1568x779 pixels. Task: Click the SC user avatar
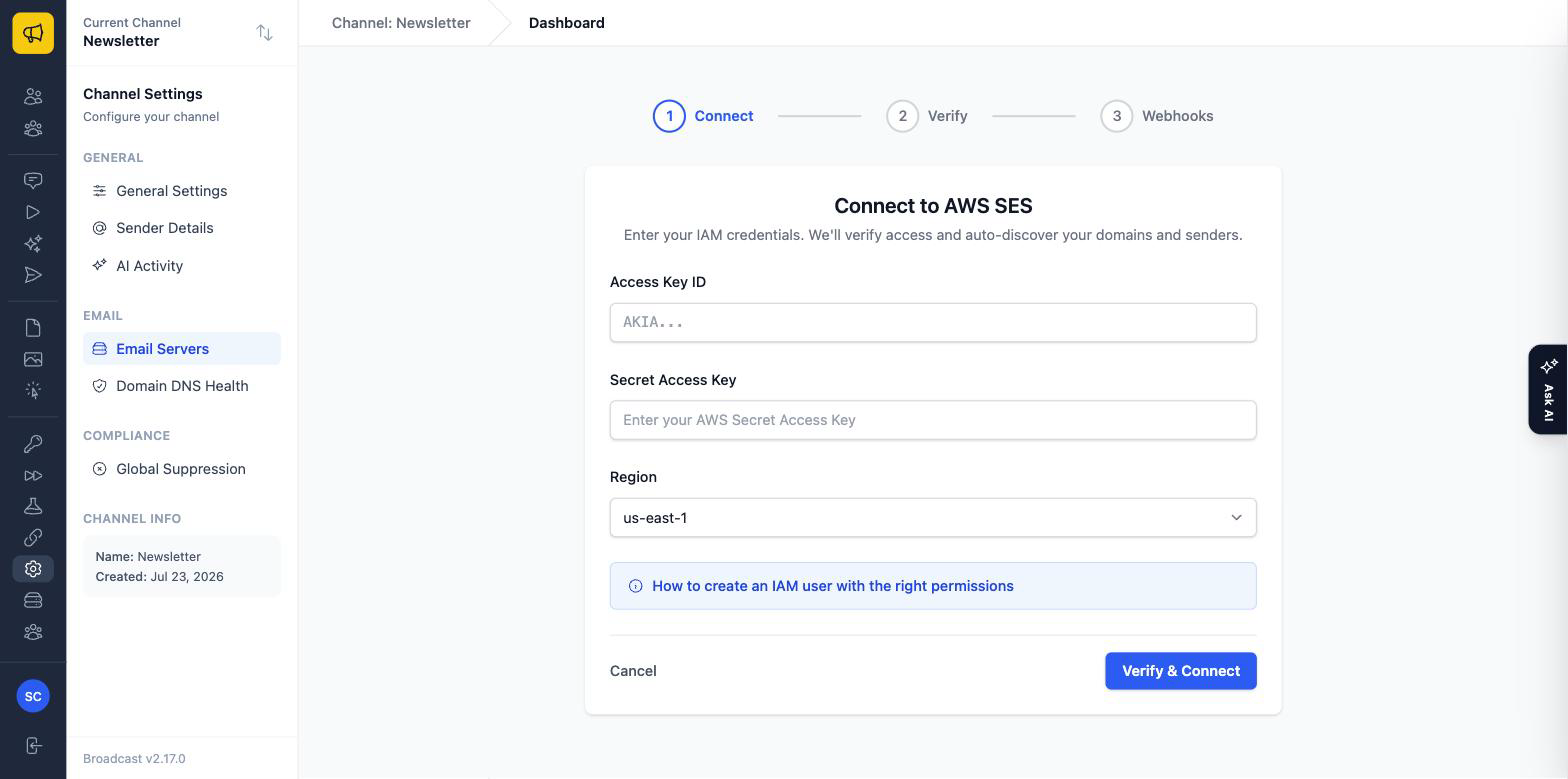(33, 696)
